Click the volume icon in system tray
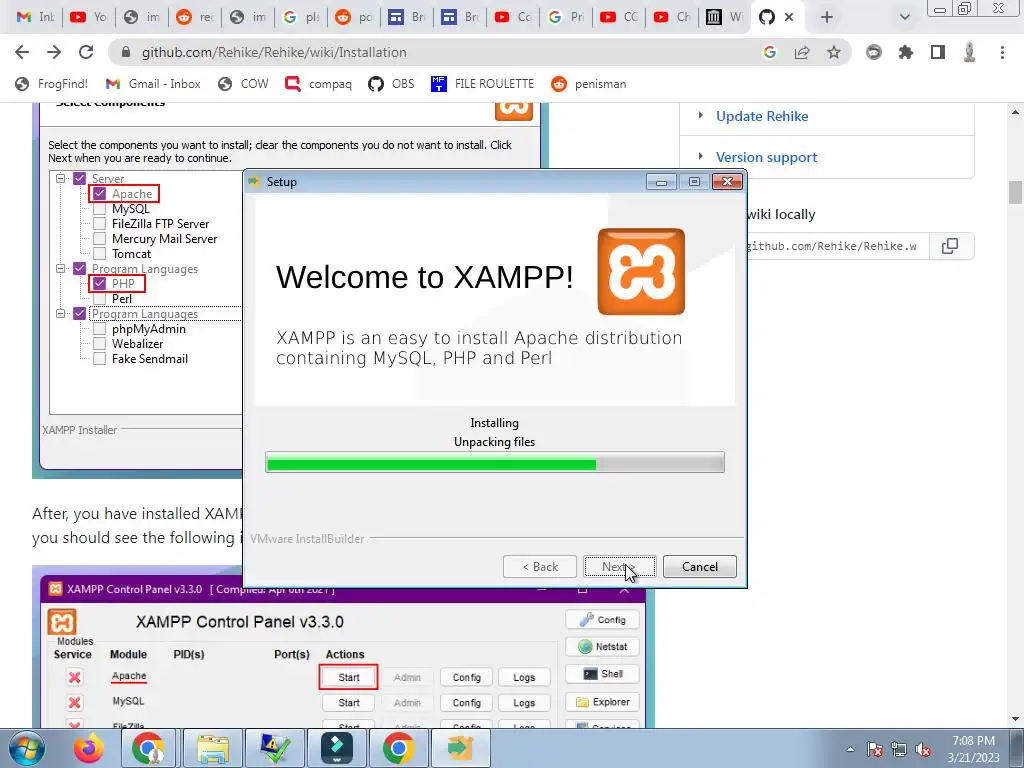Image resolution: width=1024 pixels, height=768 pixels. tap(923, 750)
